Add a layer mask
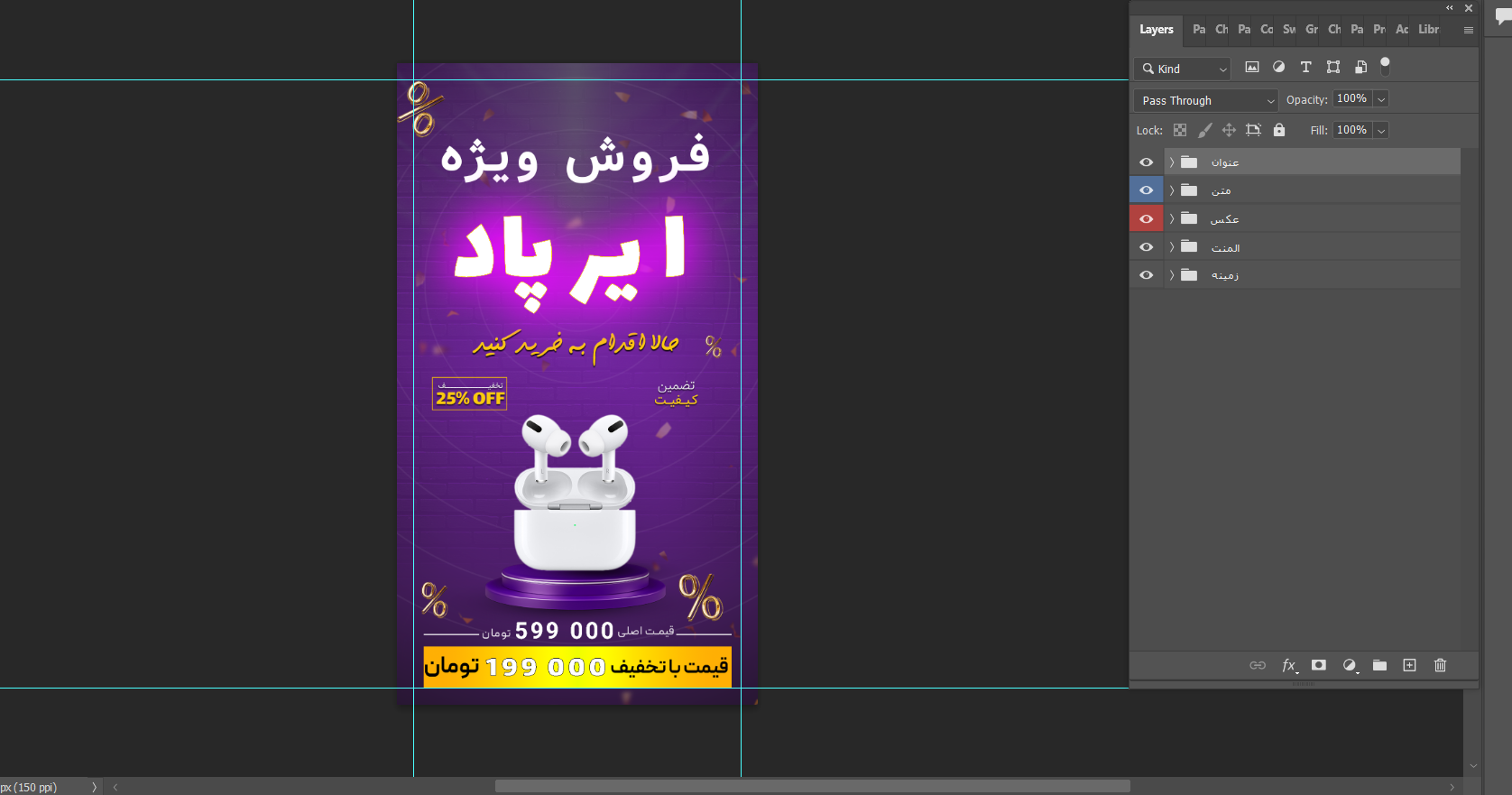 (x=1319, y=665)
